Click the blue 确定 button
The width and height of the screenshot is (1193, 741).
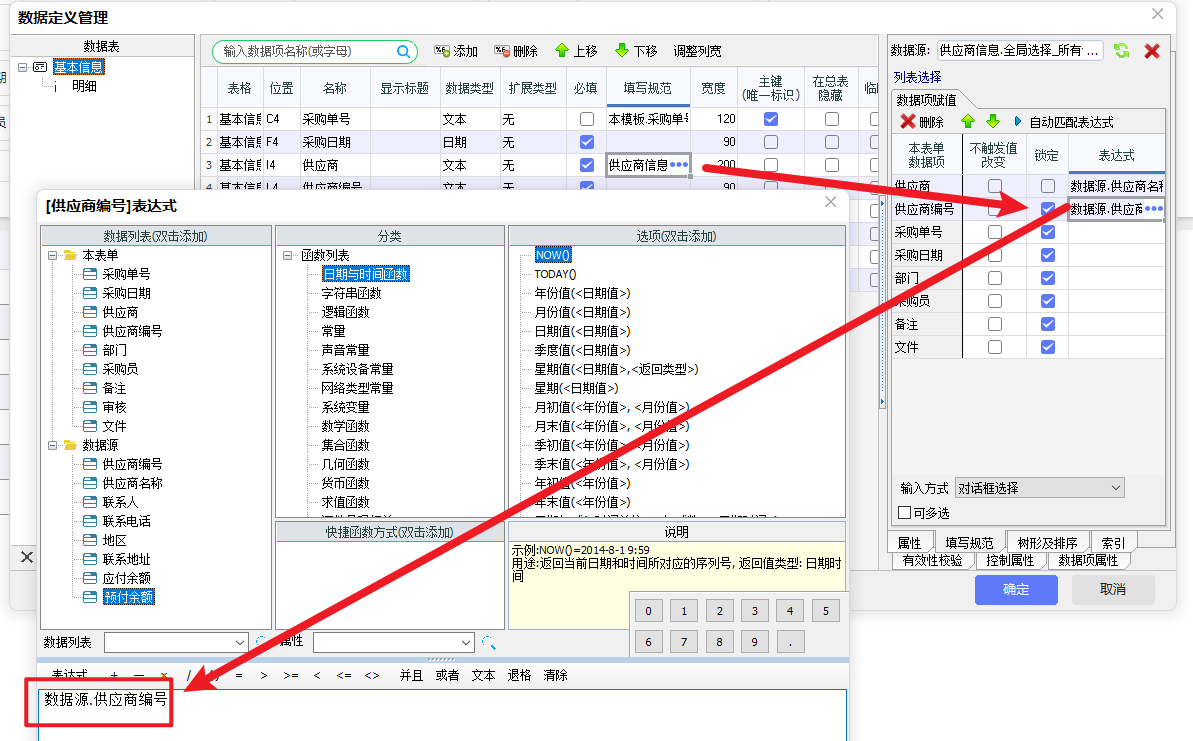[x=1016, y=590]
